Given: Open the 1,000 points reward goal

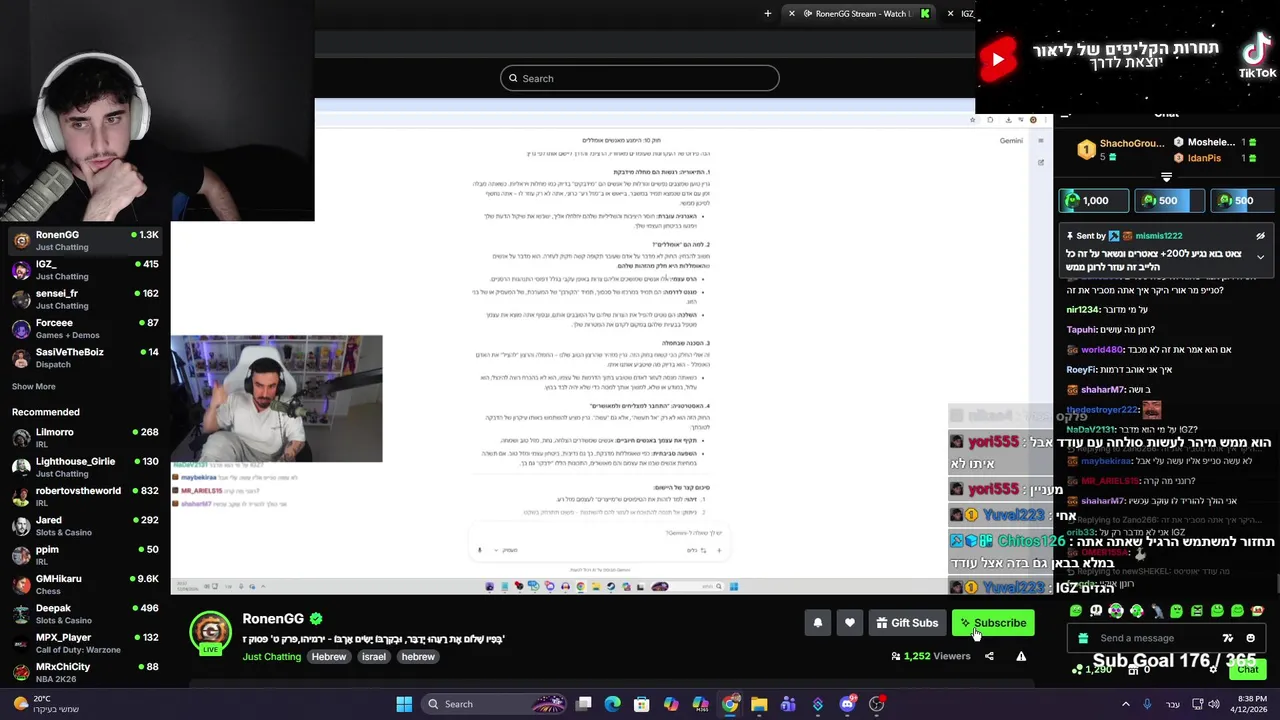Looking at the screenshot, I should pos(1094,200).
